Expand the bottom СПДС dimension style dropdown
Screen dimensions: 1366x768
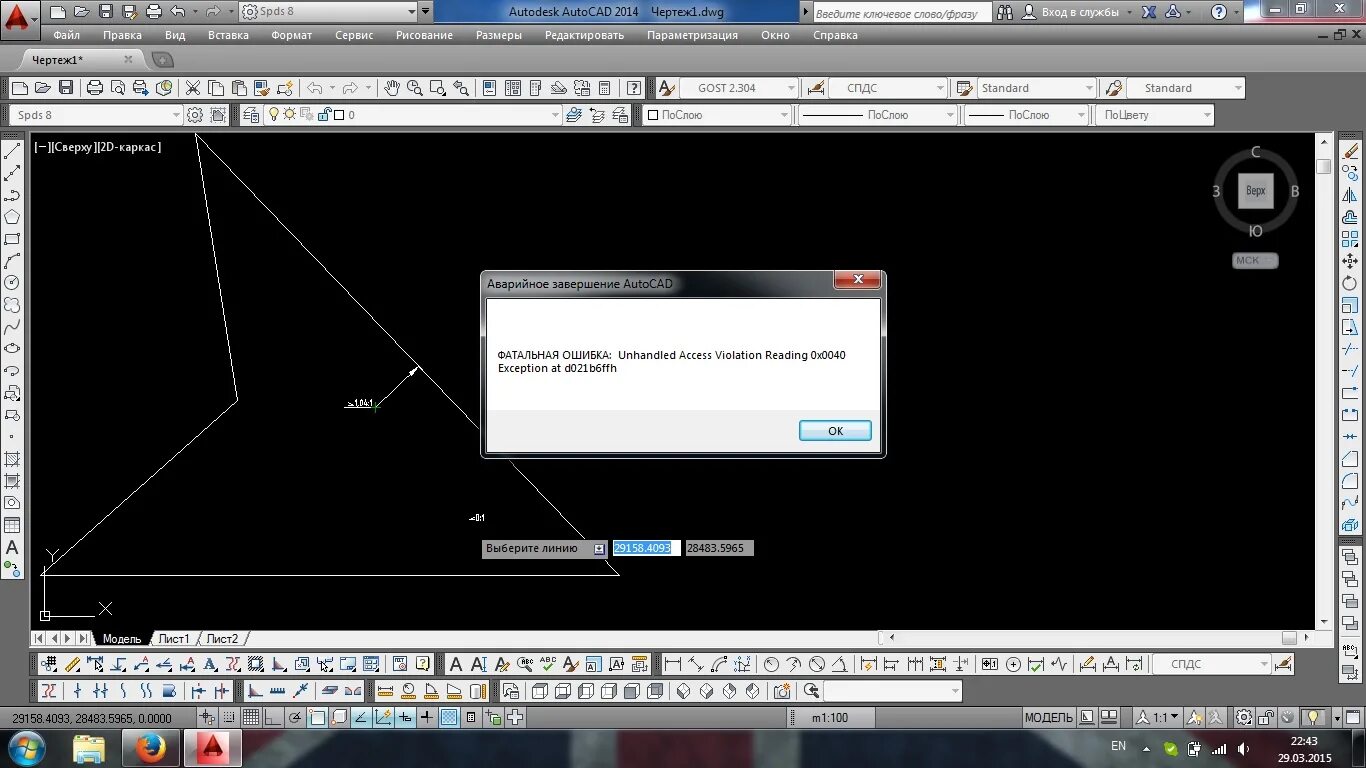click(1264, 664)
